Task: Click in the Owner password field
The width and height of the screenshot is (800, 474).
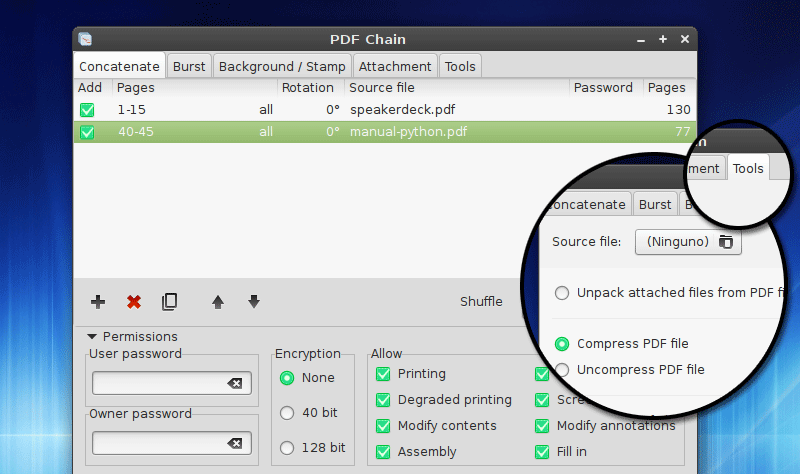Action: tap(172, 443)
